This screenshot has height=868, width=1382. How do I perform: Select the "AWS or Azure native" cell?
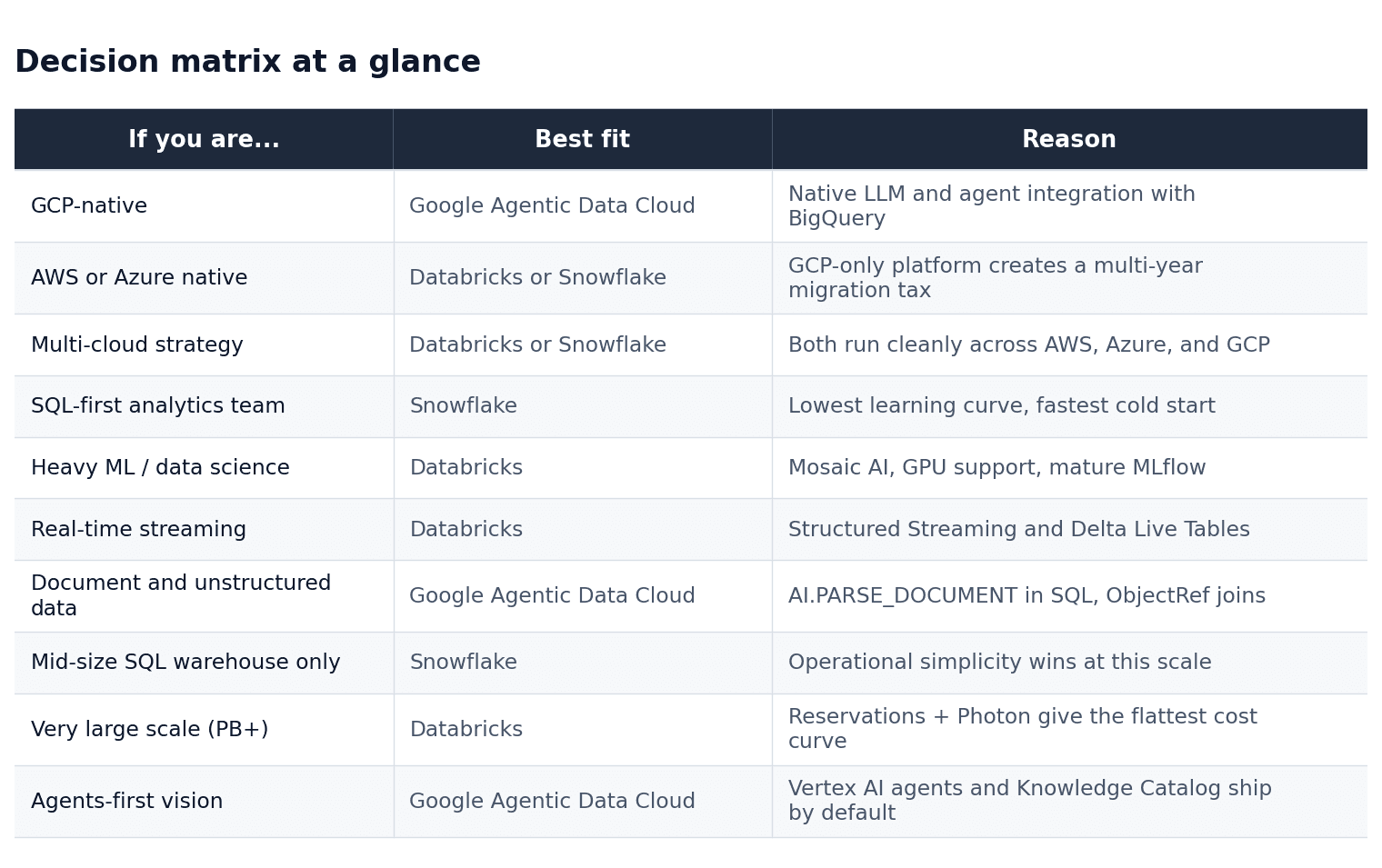(x=204, y=278)
